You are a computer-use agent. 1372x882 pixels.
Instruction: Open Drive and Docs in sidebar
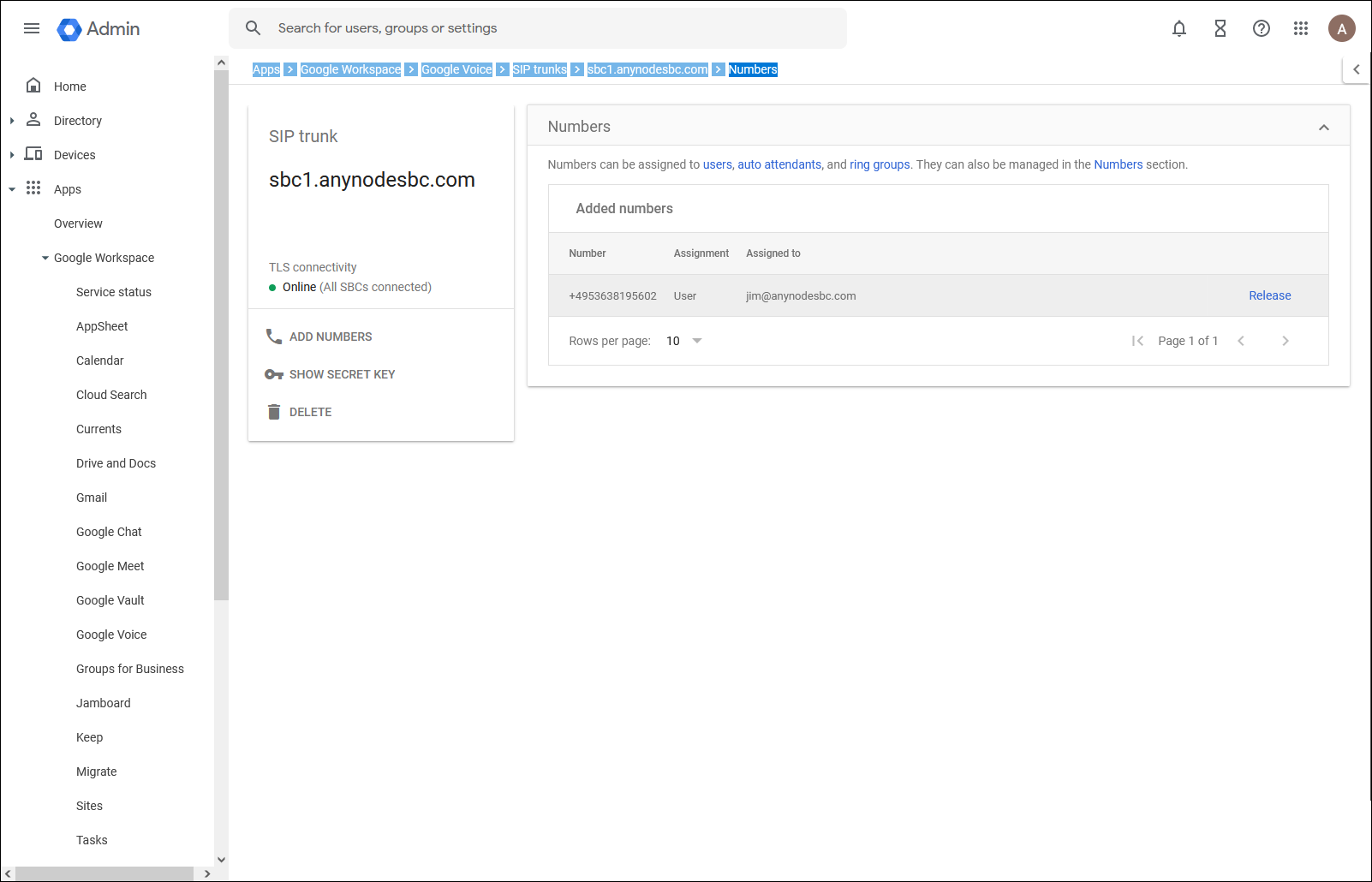116,463
